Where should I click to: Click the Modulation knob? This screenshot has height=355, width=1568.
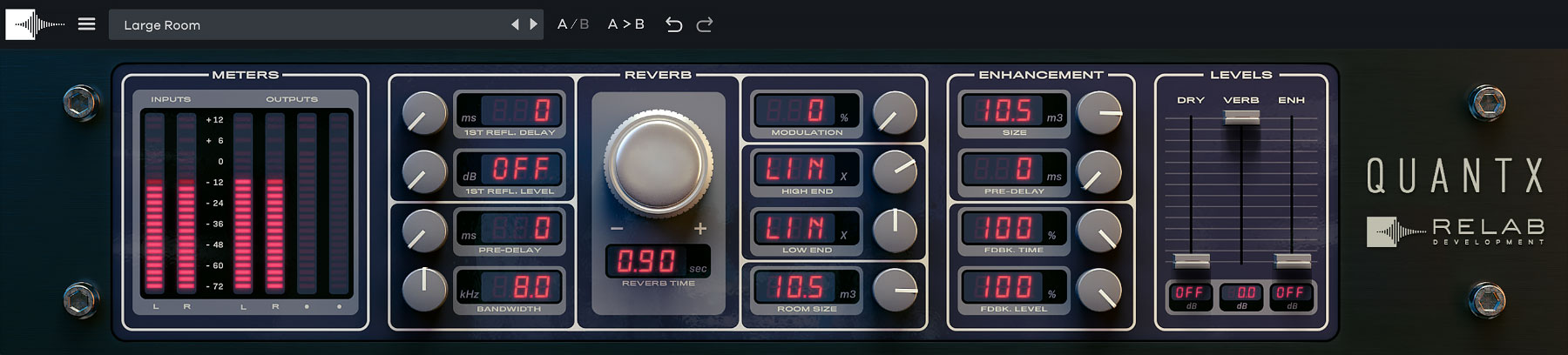(895, 113)
